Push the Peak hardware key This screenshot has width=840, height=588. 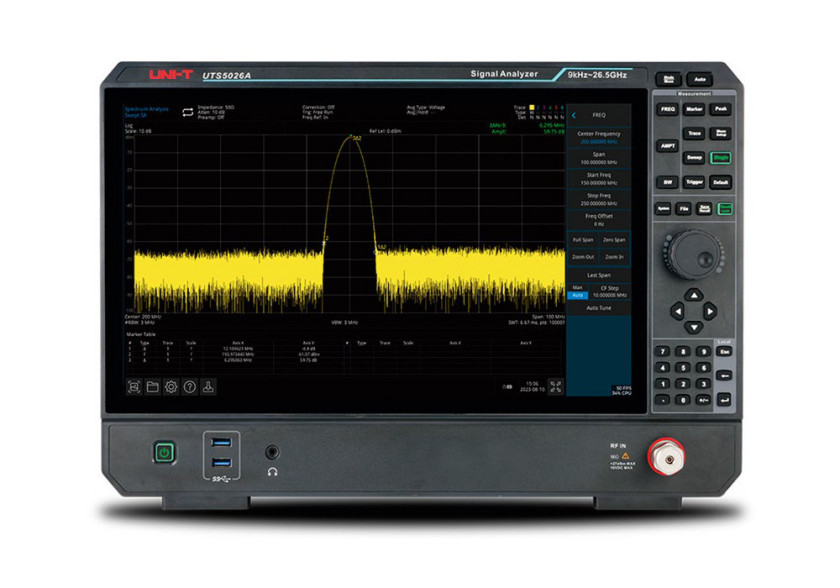point(721,109)
